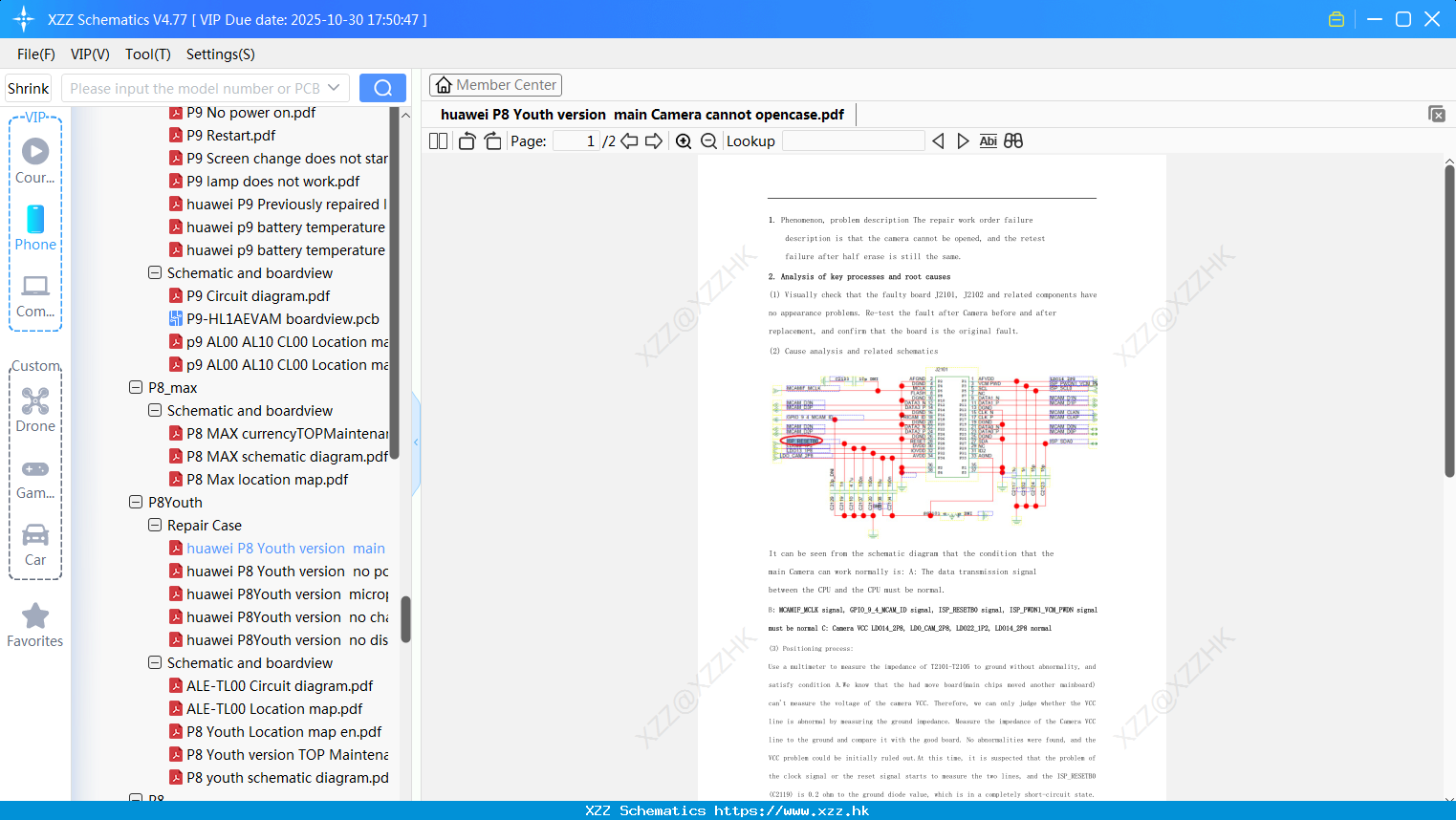Click the page number field
This screenshot has height=820, width=1456.
(x=576, y=141)
